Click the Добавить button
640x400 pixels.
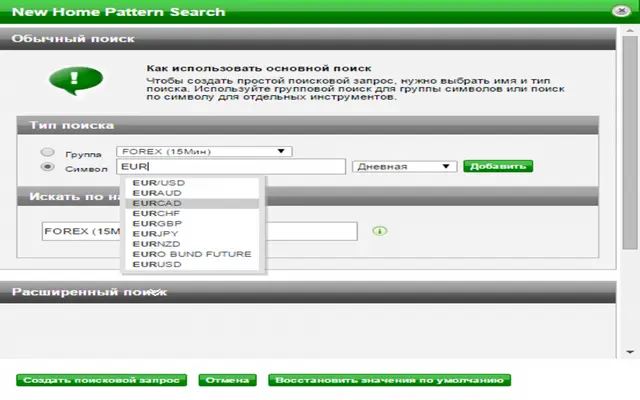pyautogui.click(x=498, y=166)
